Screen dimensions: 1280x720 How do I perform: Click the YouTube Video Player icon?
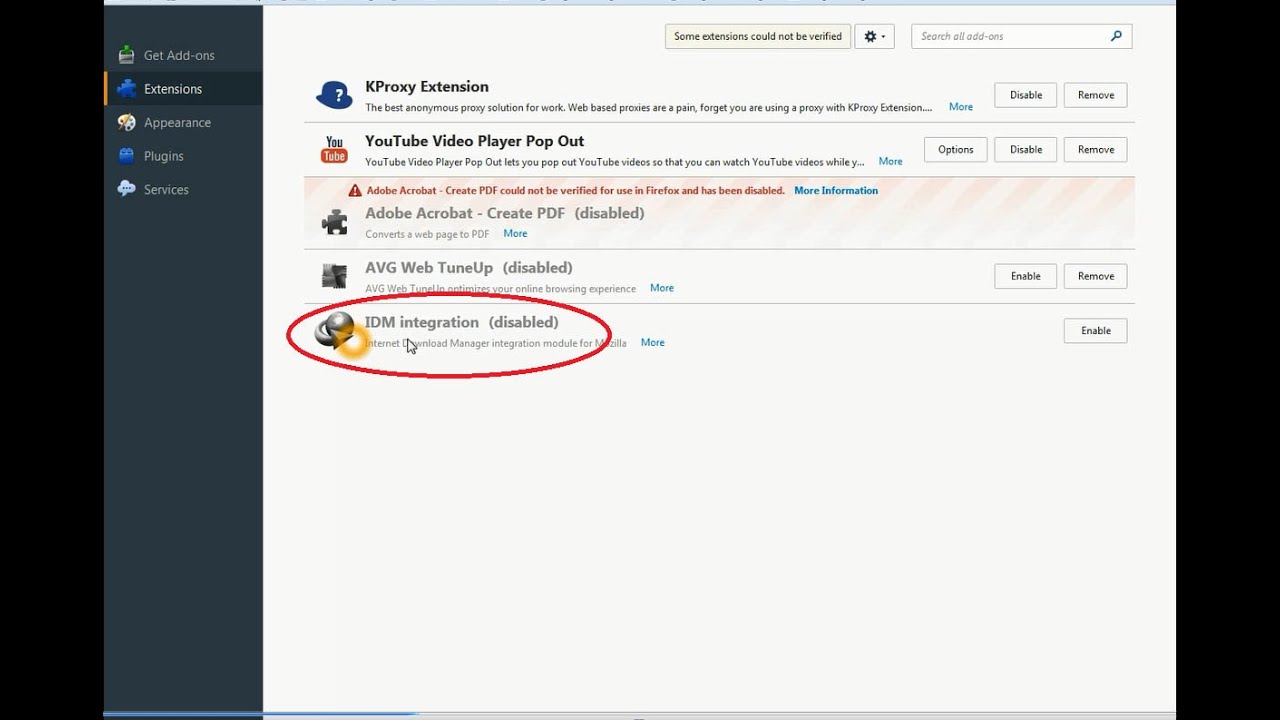pyautogui.click(x=334, y=150)
